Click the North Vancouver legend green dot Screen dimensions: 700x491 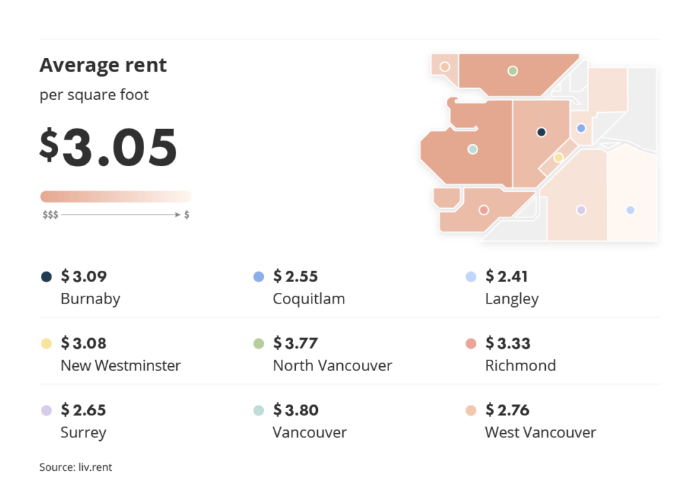[258, 343]
